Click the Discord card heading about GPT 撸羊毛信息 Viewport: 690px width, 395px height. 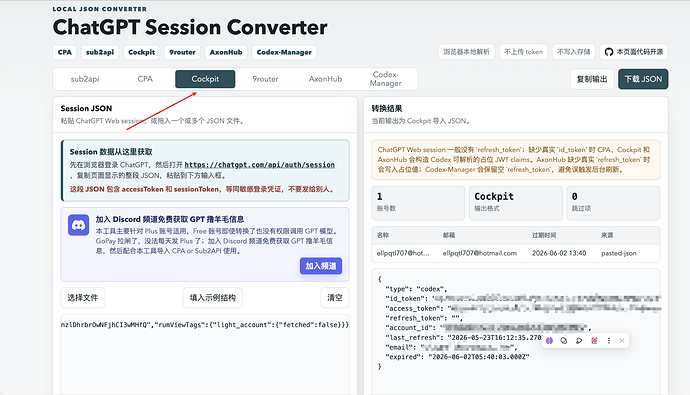click(170, 219)
